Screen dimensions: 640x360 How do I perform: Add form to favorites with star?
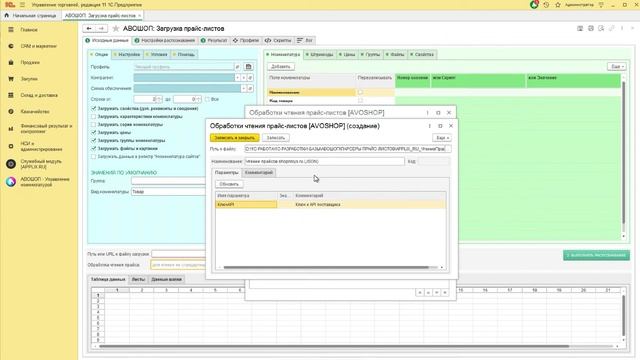pos(116,29)
